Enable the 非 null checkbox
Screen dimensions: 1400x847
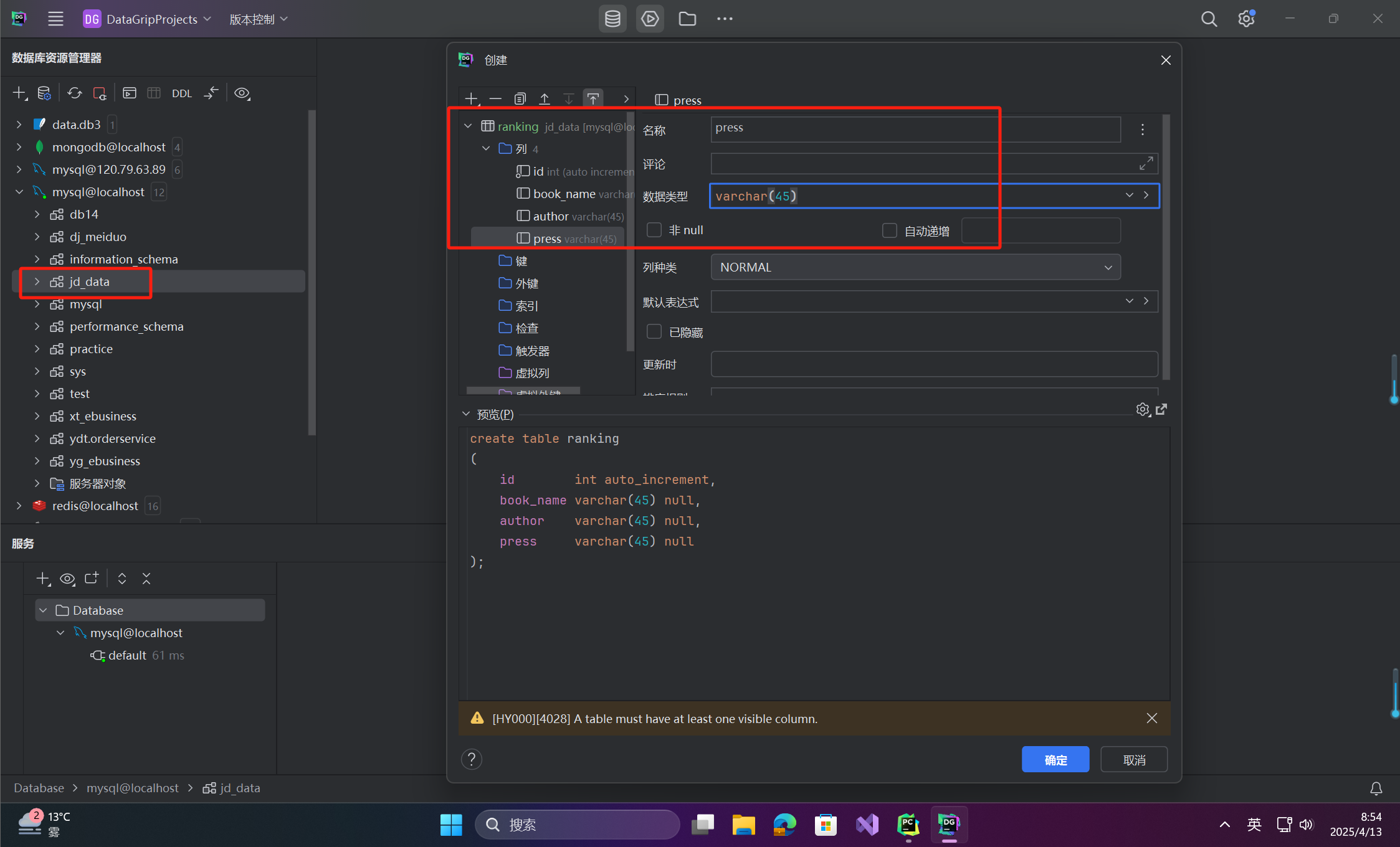pyautogui.click(x=654, y=230)
